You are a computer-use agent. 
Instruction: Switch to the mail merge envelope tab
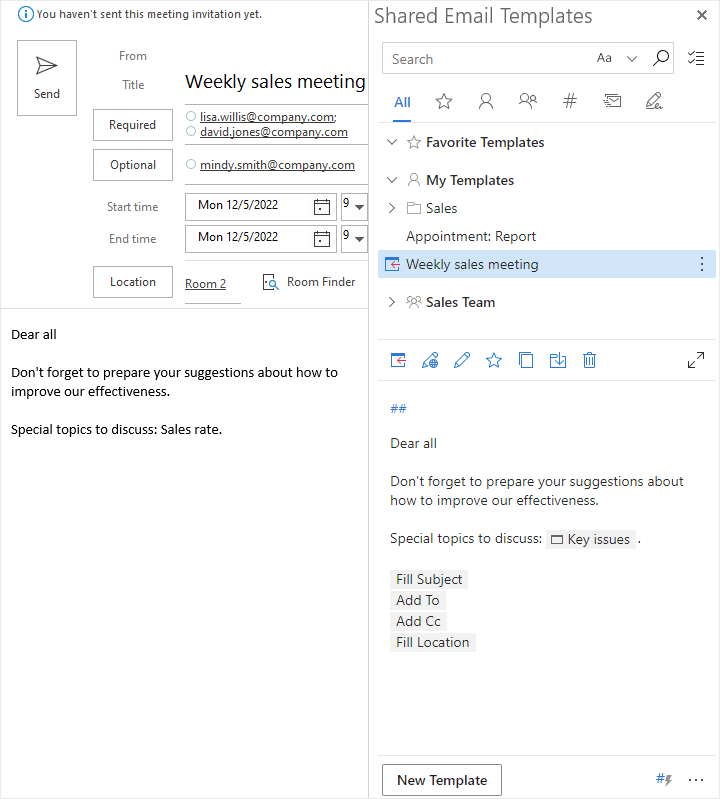(612, 101)
